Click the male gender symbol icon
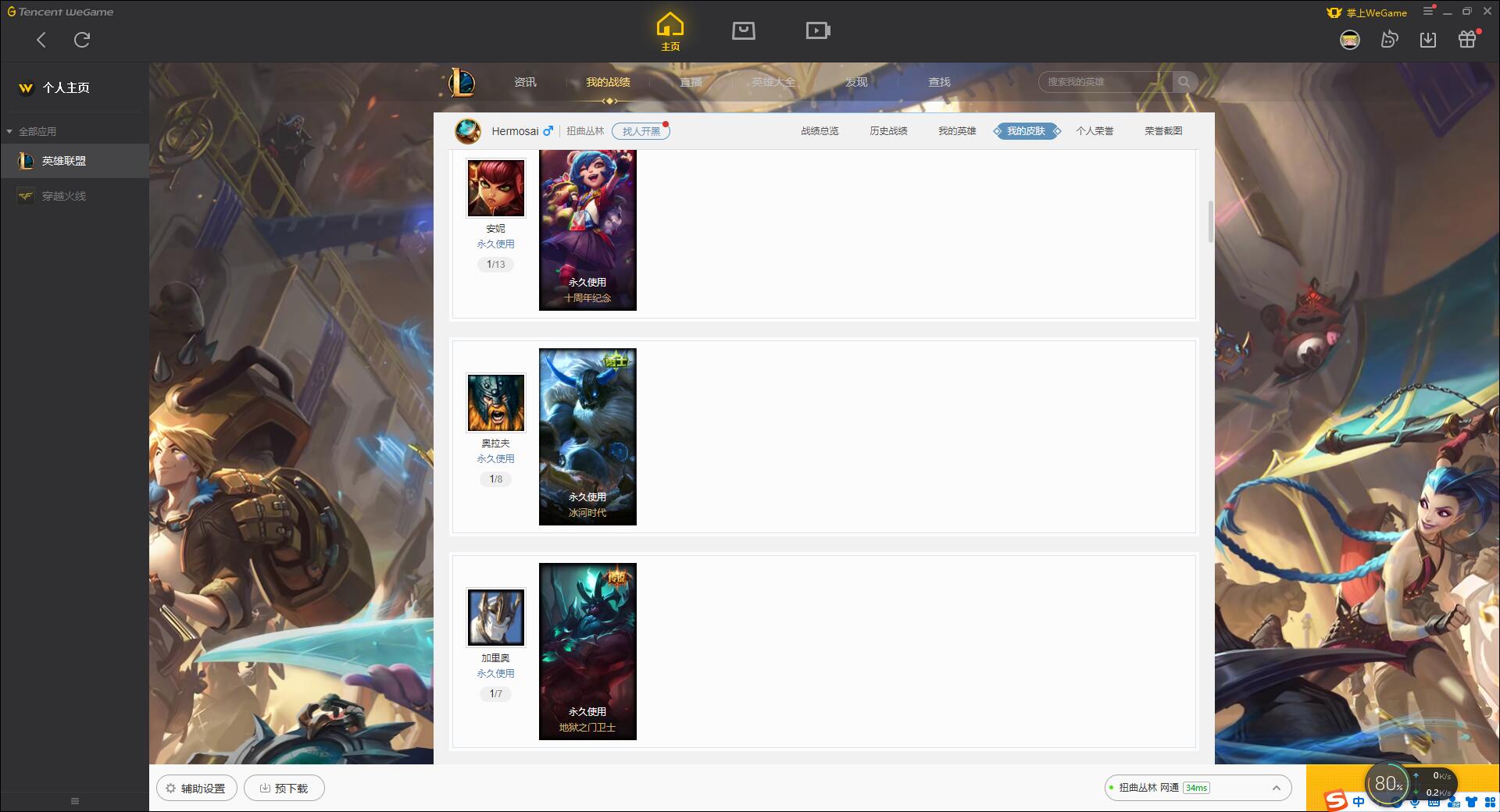 548,130
